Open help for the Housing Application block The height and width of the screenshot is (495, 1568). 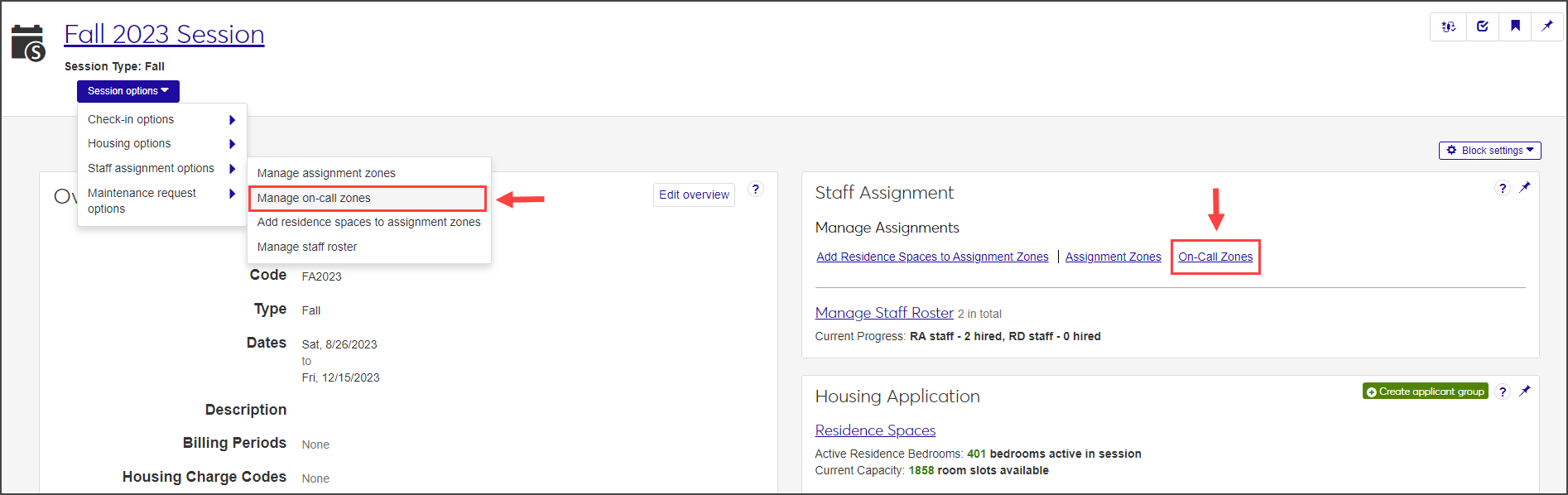tap(1503, 392)
